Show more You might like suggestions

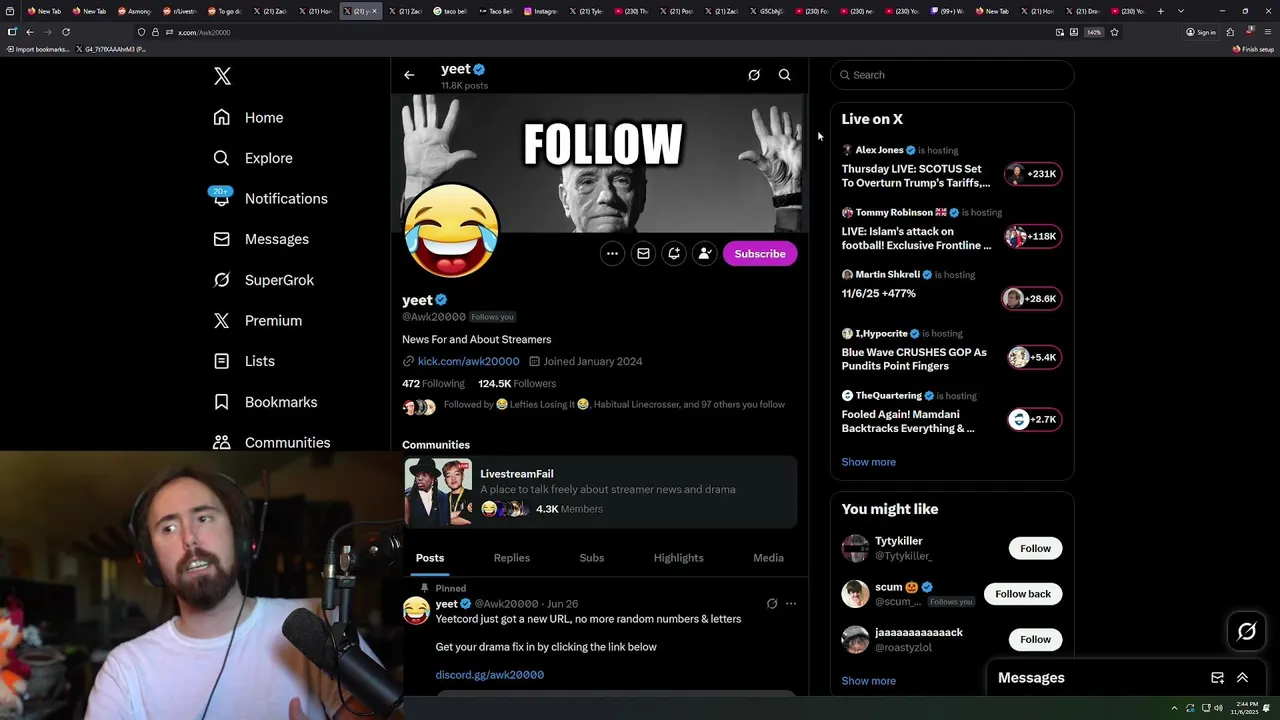pos(868,681)
